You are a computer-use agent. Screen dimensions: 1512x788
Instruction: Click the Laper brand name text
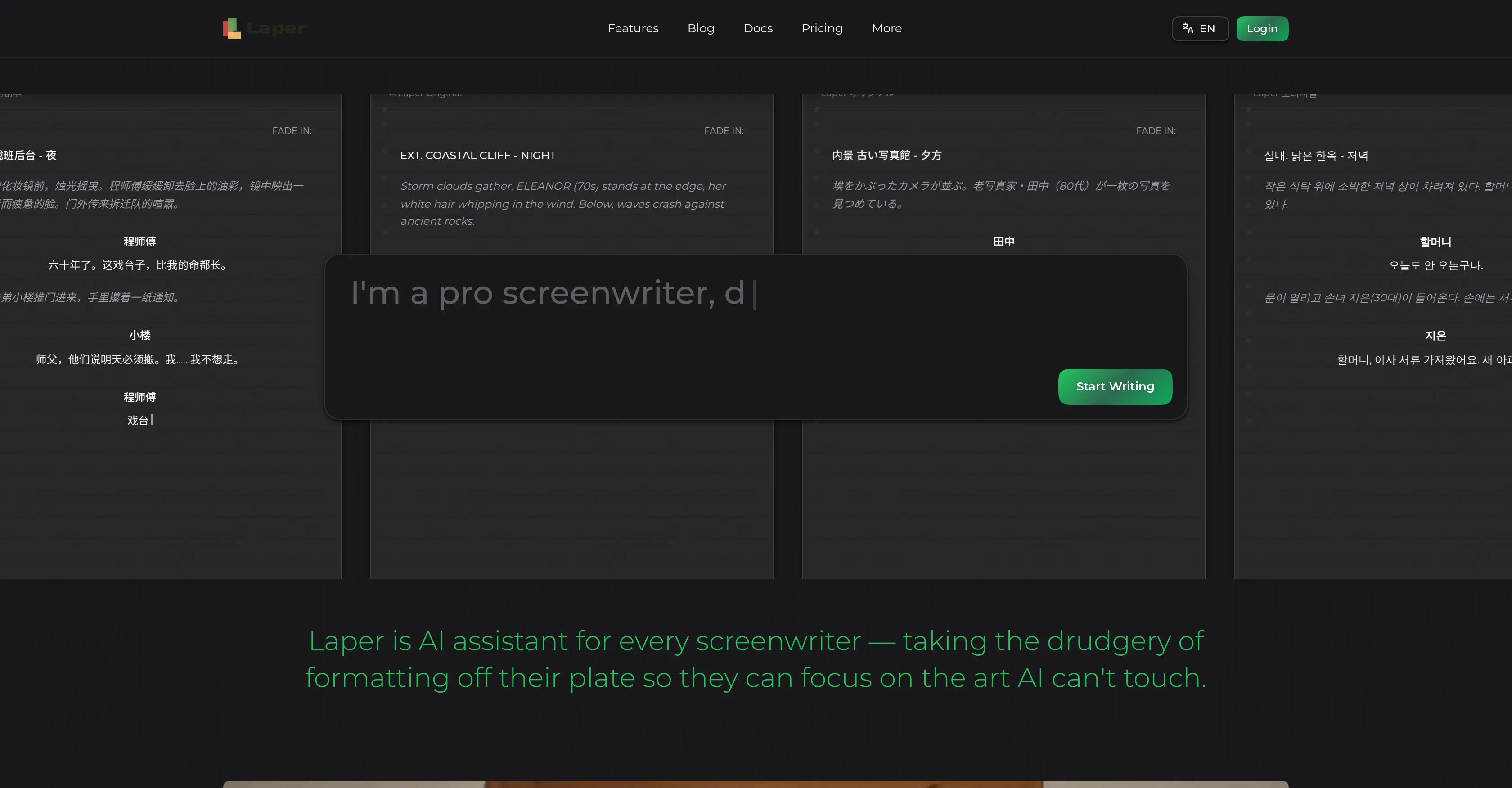point(276,28)
